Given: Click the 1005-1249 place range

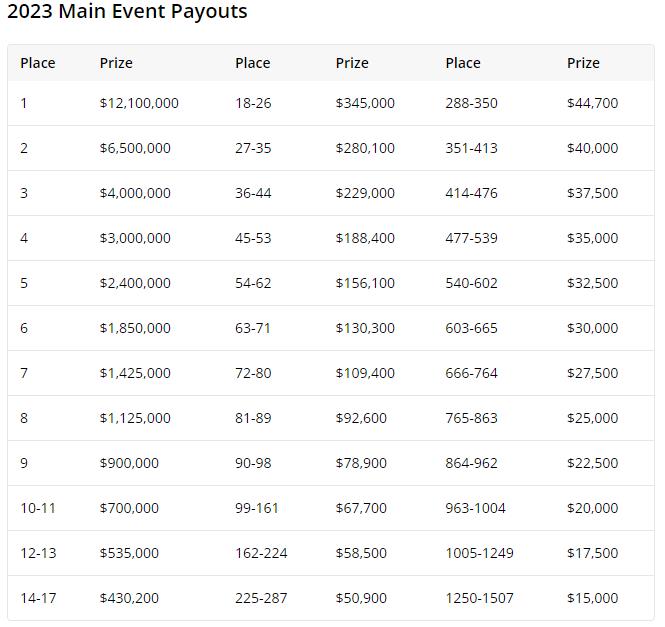Looking at the screenshot, I should (x=479, y=553).
